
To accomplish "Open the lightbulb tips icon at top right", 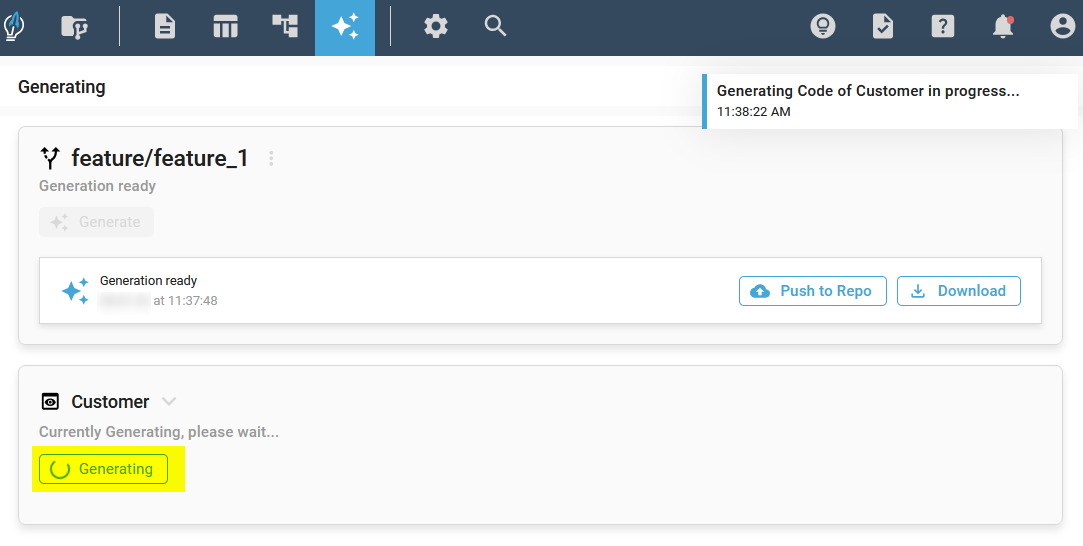I will (x=823, y=27).
